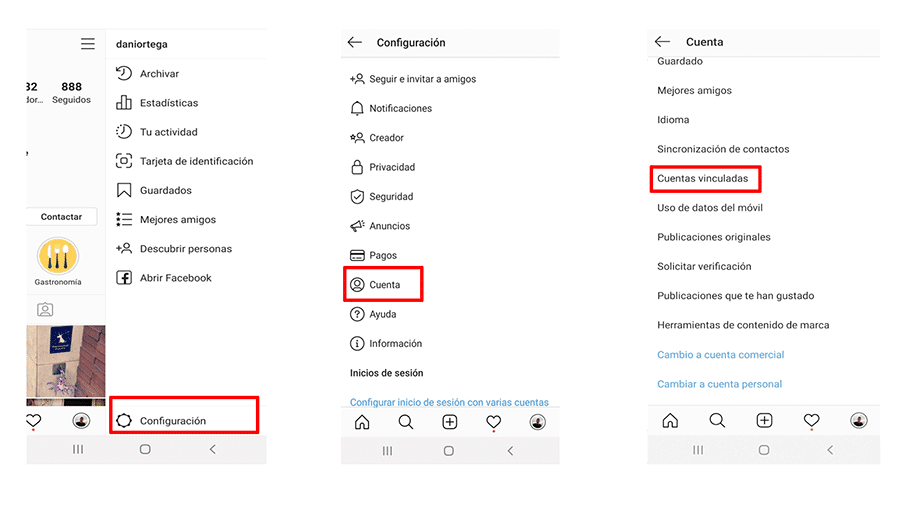Screen dimensions: 900x506
Task: Select Cuentas vinculadas in the account settings
Action: coord(702,179)
